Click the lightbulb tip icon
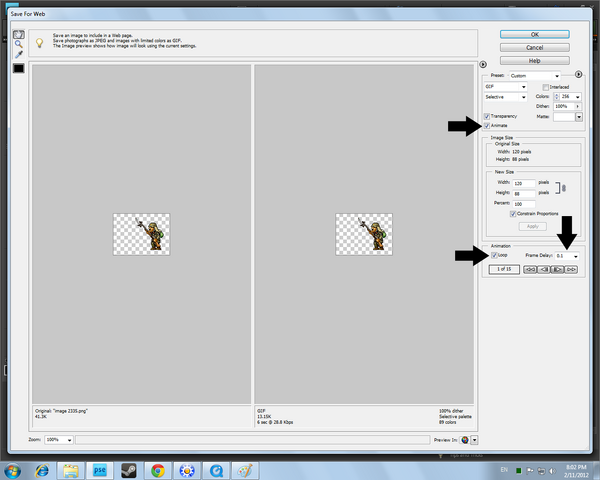The height and width of the screenshot is (480, 600). (39, 42)
